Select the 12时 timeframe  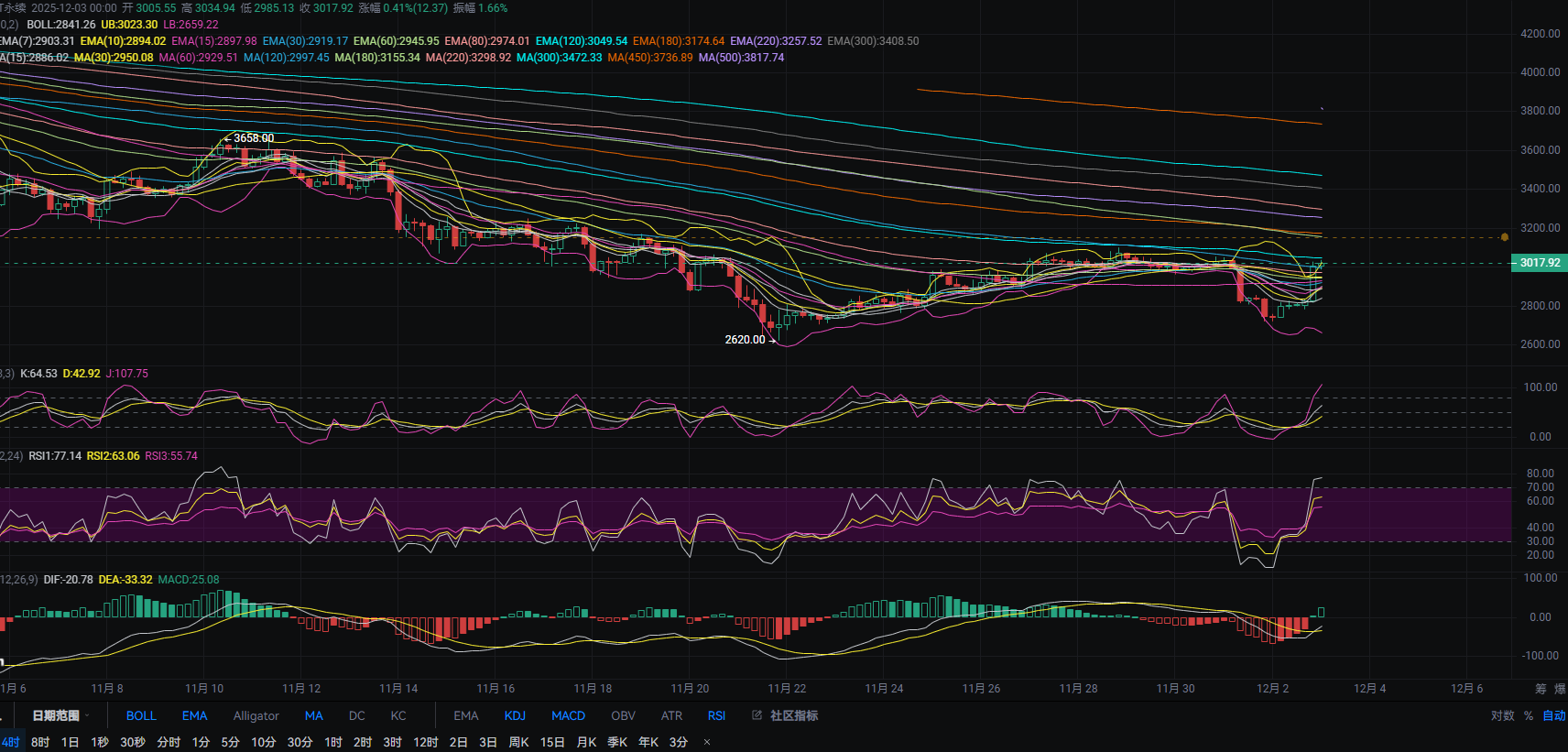(425, 742)
